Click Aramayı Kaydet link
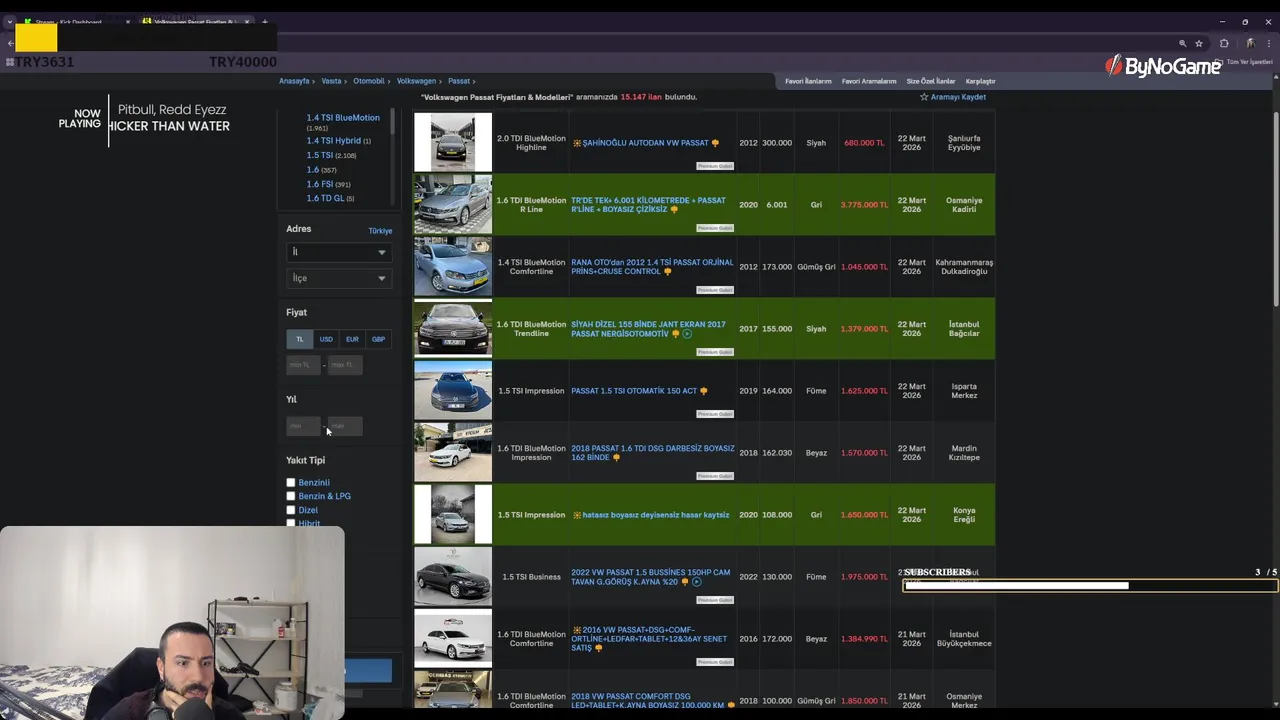 tap(958, 97)
